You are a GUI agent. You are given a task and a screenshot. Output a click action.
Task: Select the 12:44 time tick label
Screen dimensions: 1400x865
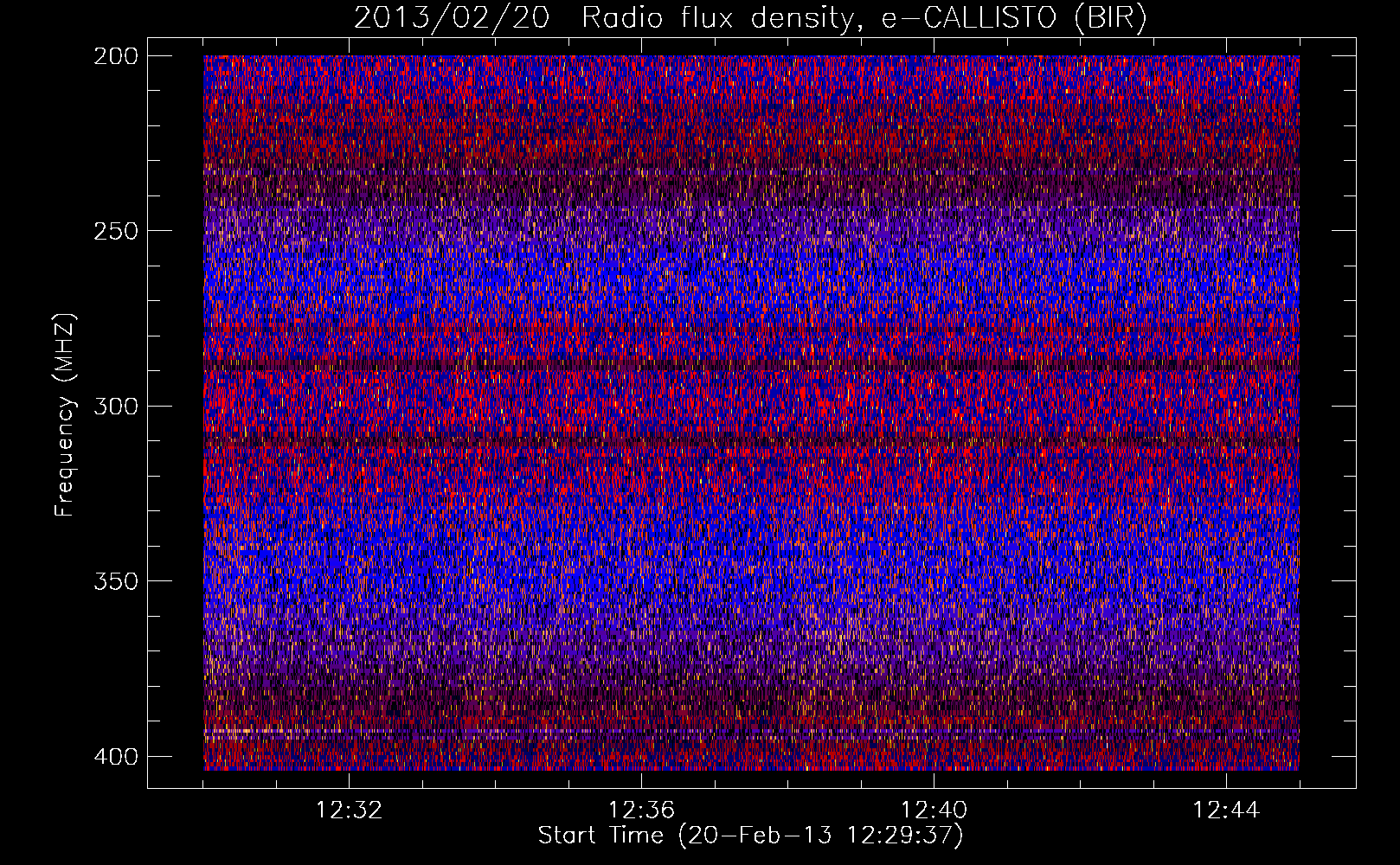click(x=1226, y=811)
